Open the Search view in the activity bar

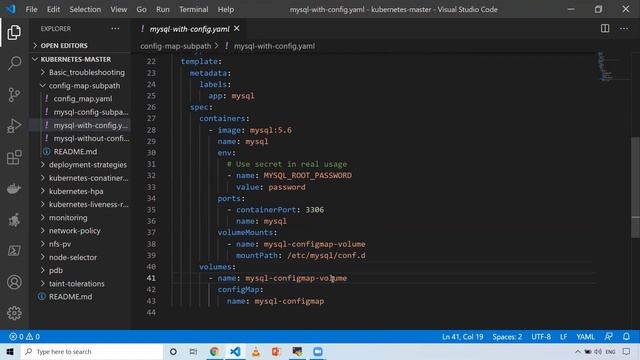(14, 64)
